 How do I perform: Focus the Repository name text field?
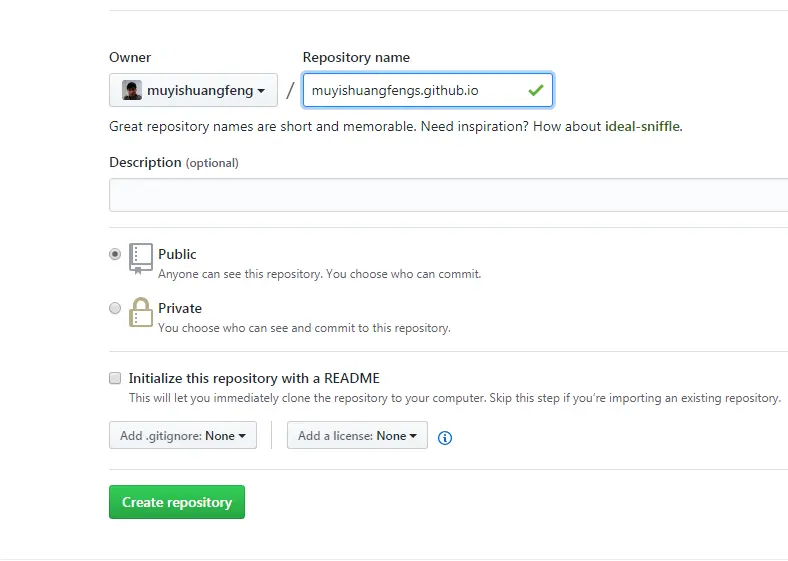[428, 90]
